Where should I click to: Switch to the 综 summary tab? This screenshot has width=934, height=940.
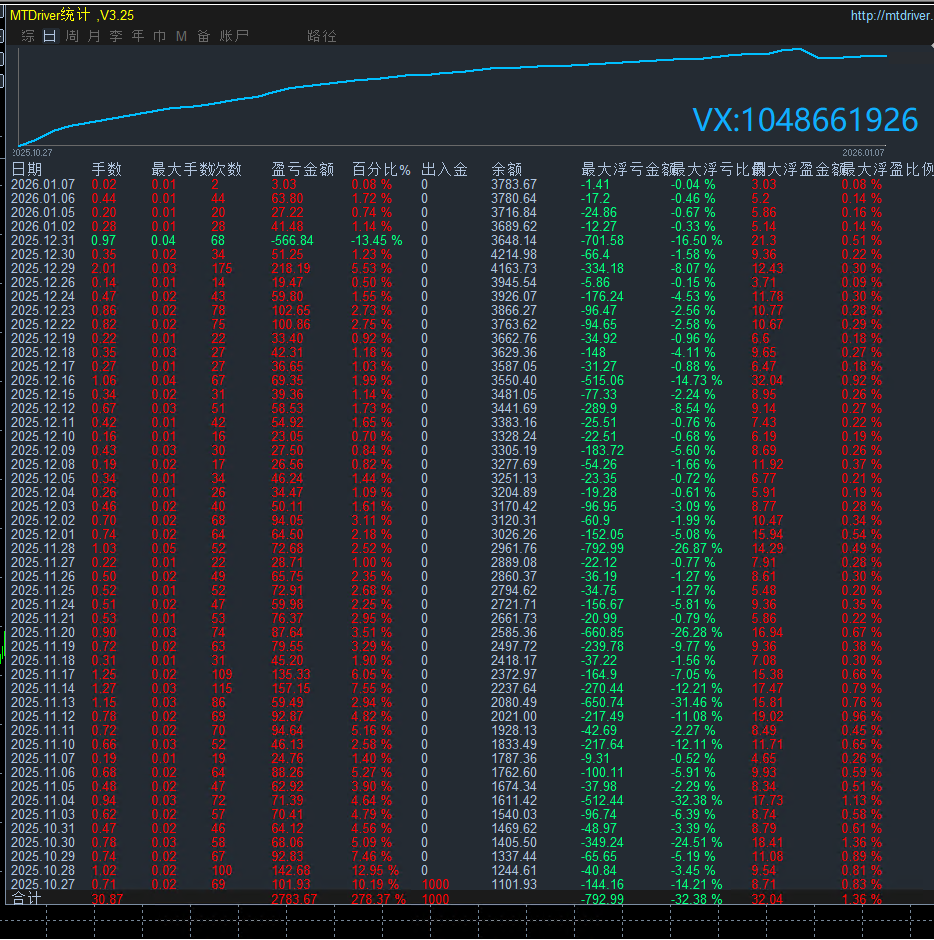coord(28,36)
